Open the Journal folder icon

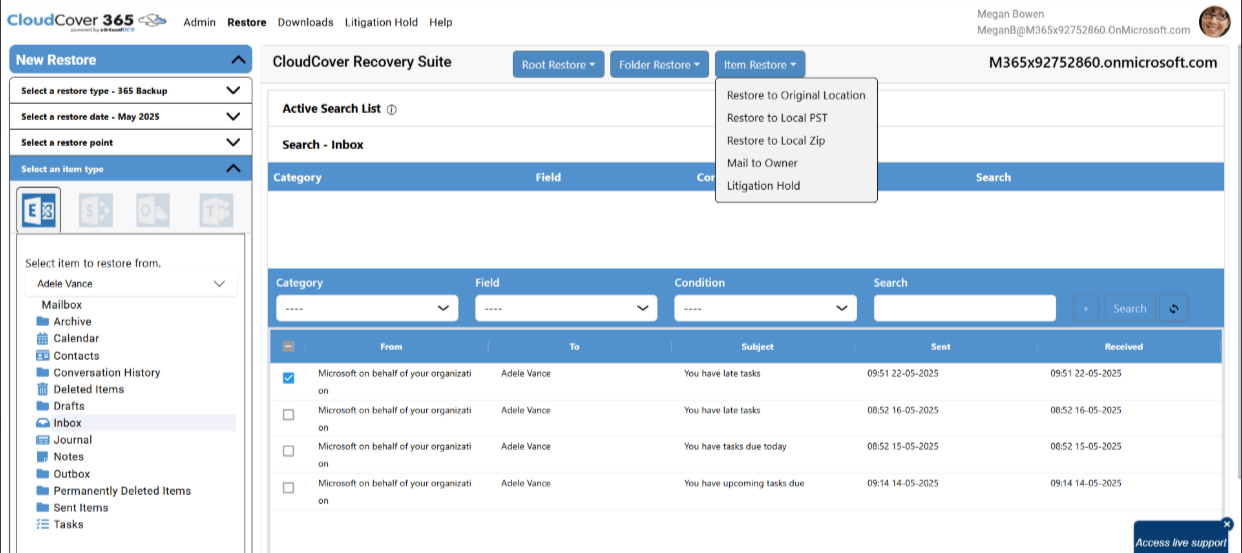click(x=43, y=440)
